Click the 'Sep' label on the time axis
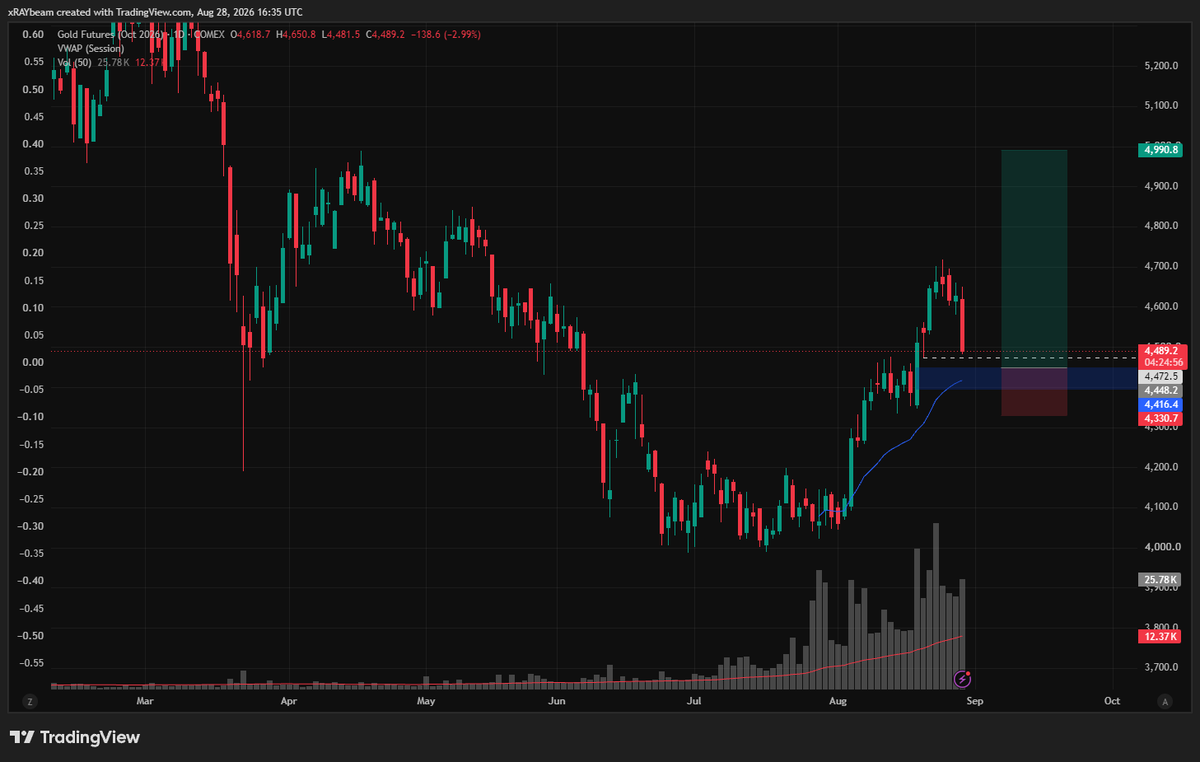This screenshot has height=762, width=1200. (974, 702)
